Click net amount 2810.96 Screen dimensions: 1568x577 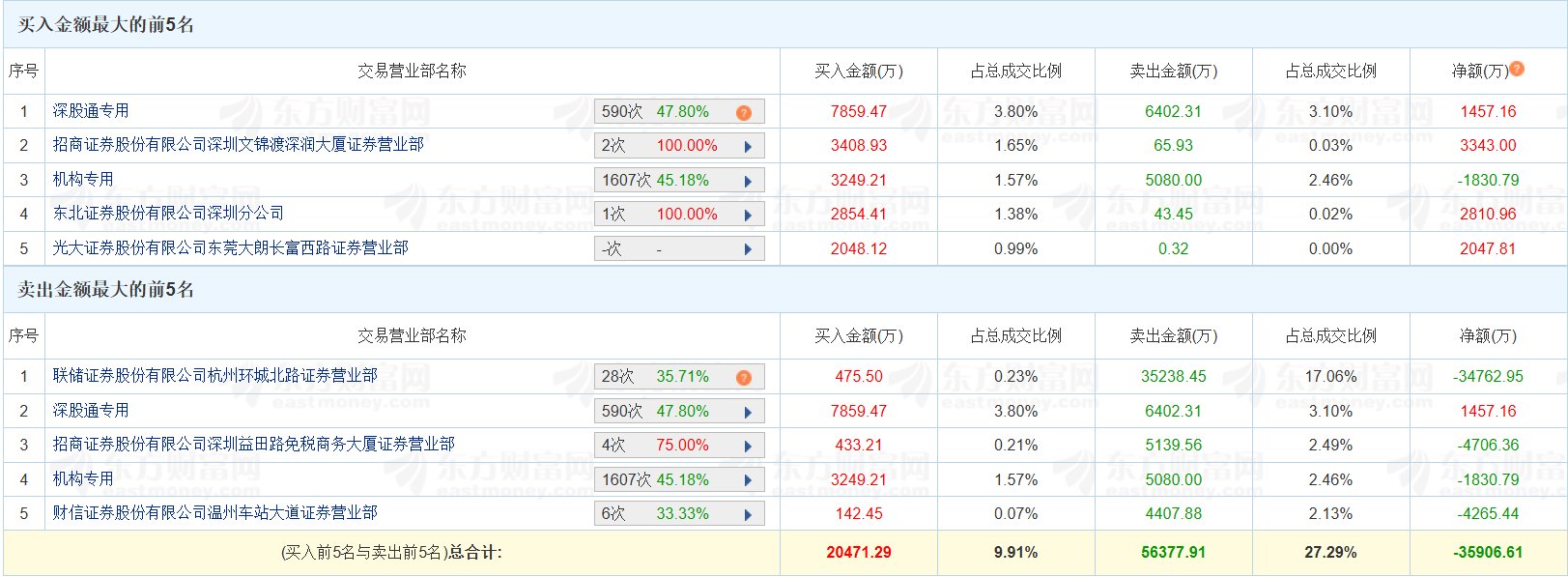pos(1488,215)
